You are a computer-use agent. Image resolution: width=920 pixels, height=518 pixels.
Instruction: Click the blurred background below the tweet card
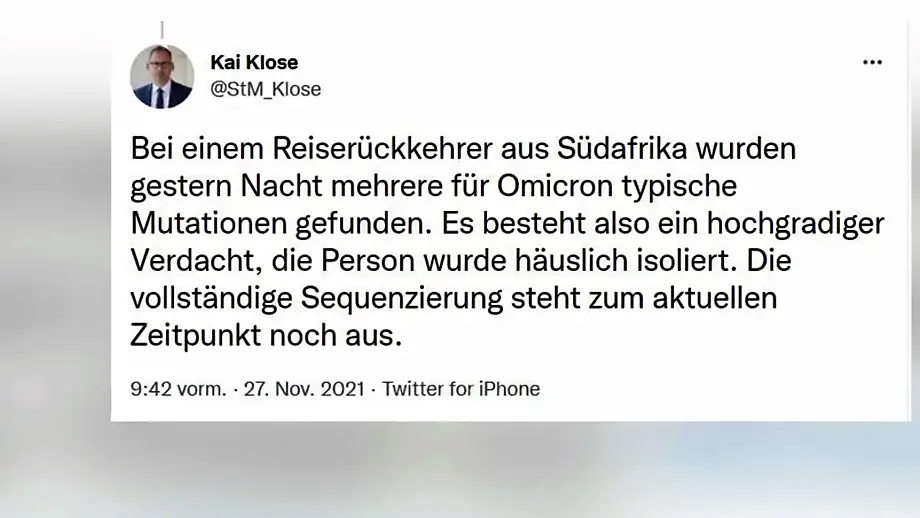tap(460, 470)
